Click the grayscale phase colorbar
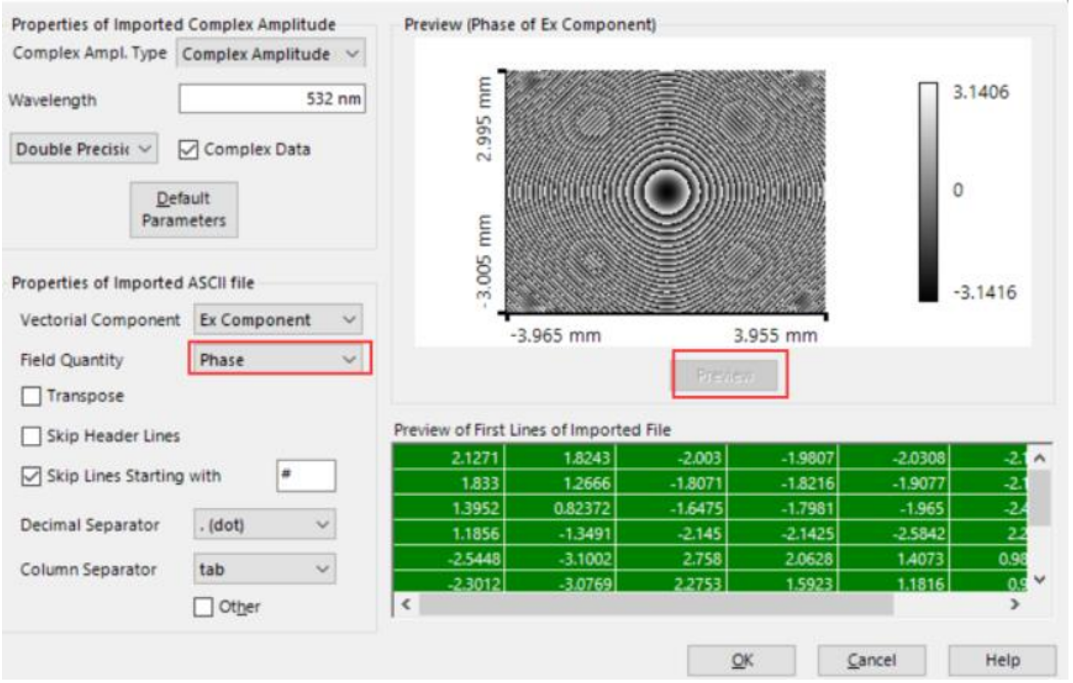Image resolution: width=1073 pixels, height=683 pixels. [x=928, y=190]
